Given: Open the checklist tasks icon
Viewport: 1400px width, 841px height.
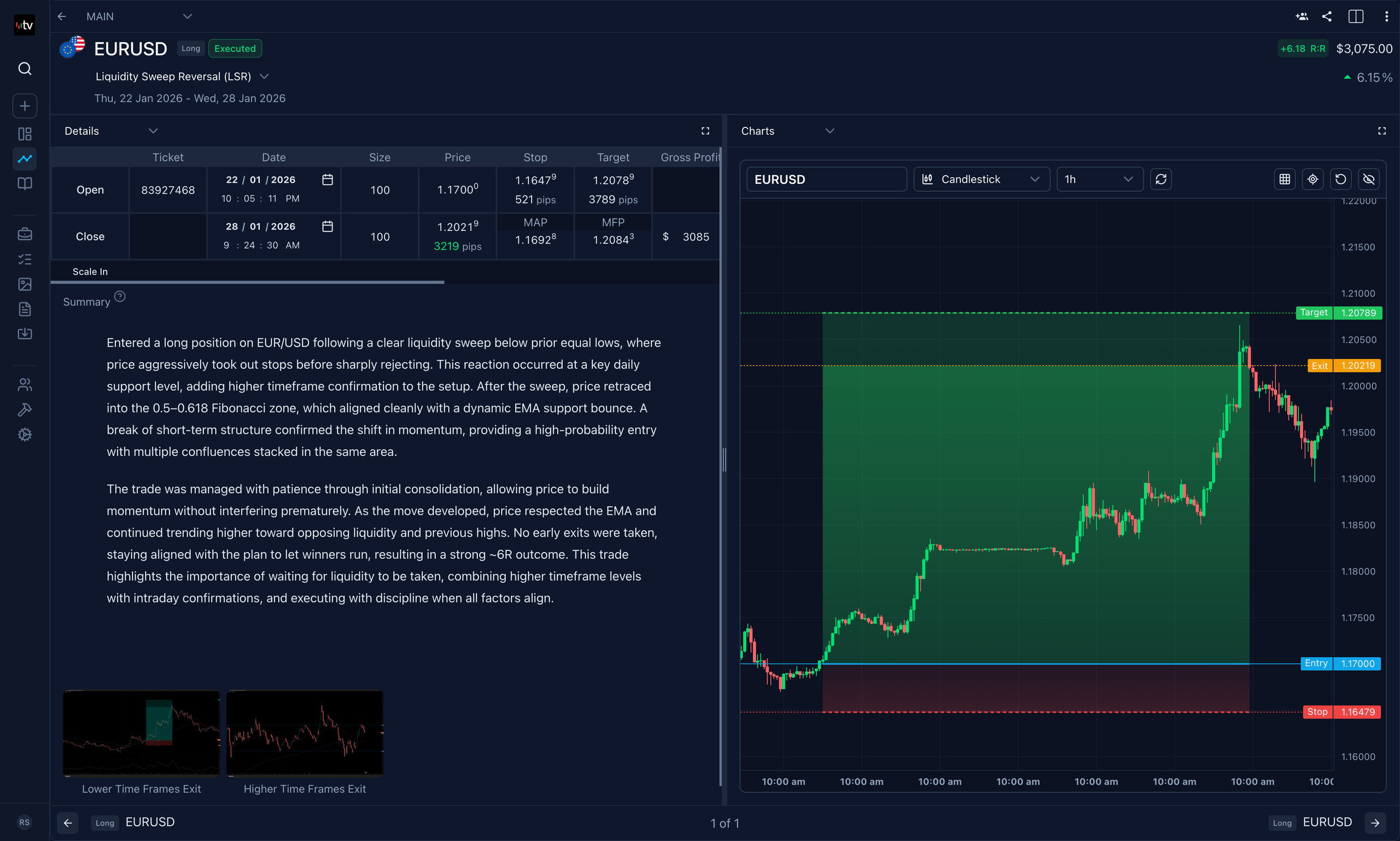Looking at the screenshot, I should pyautogui.click(x=25, y=259).
